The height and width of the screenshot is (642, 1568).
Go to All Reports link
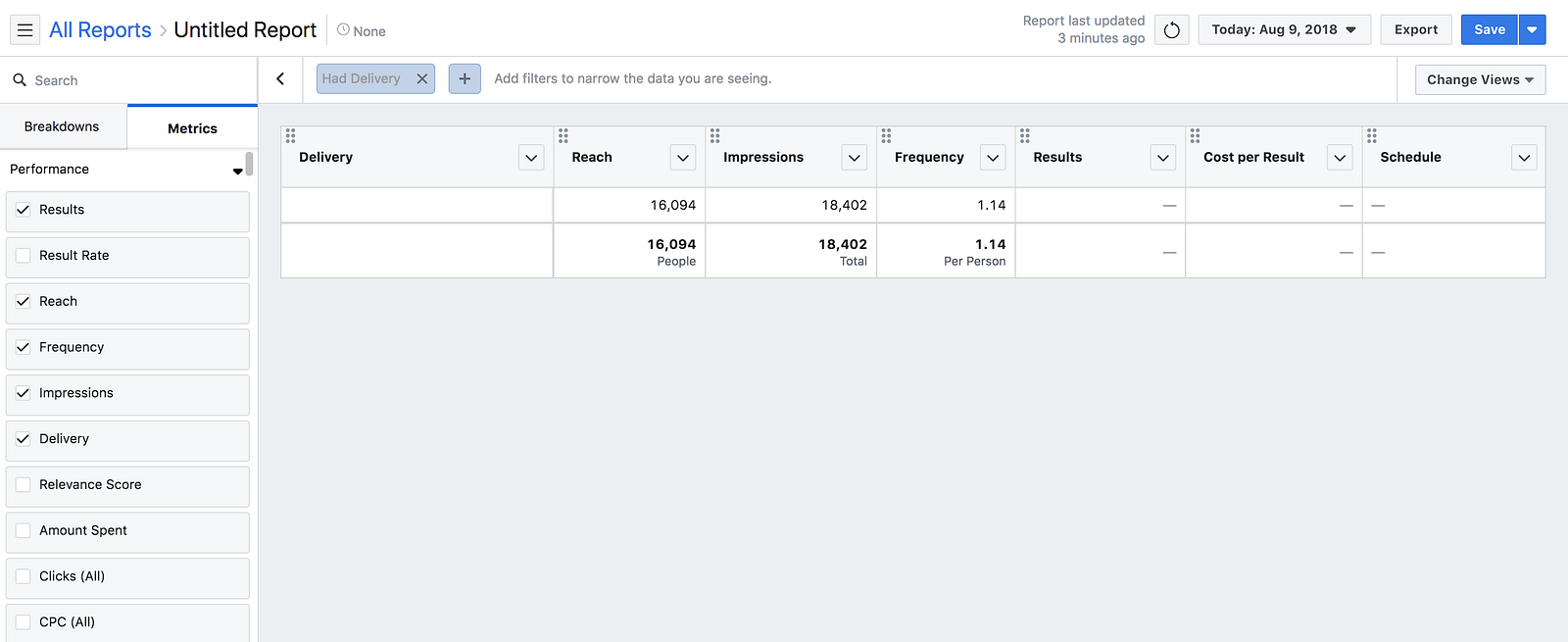pos(100,30)
